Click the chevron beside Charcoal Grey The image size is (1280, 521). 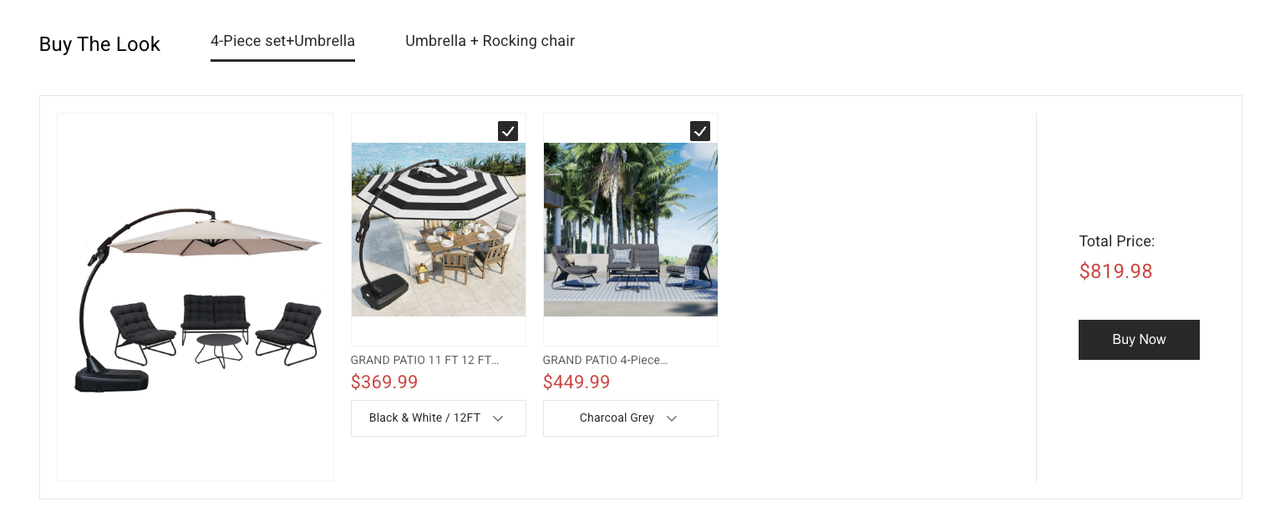coord(672,418)
